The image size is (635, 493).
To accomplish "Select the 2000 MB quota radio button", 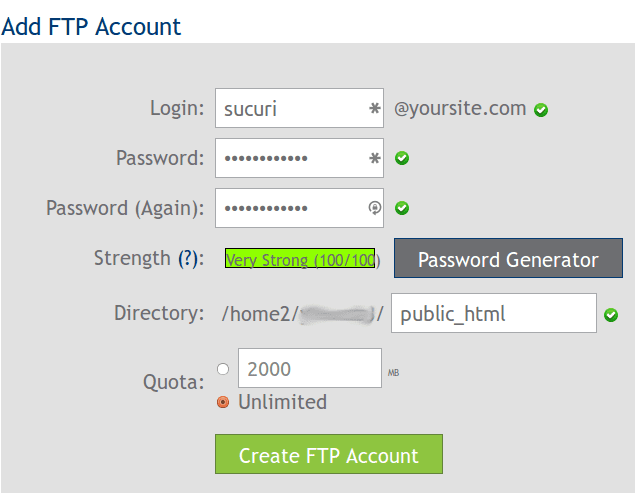I will (223, 369).
